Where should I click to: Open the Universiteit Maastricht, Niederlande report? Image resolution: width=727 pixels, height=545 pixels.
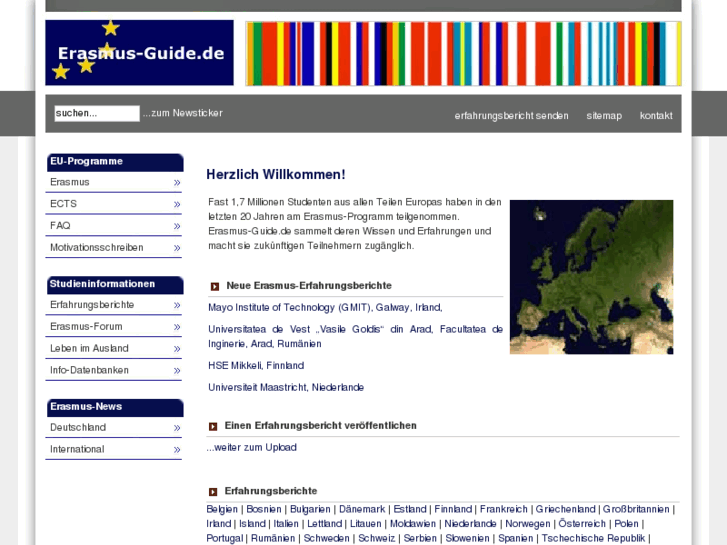tap(286, 387)
